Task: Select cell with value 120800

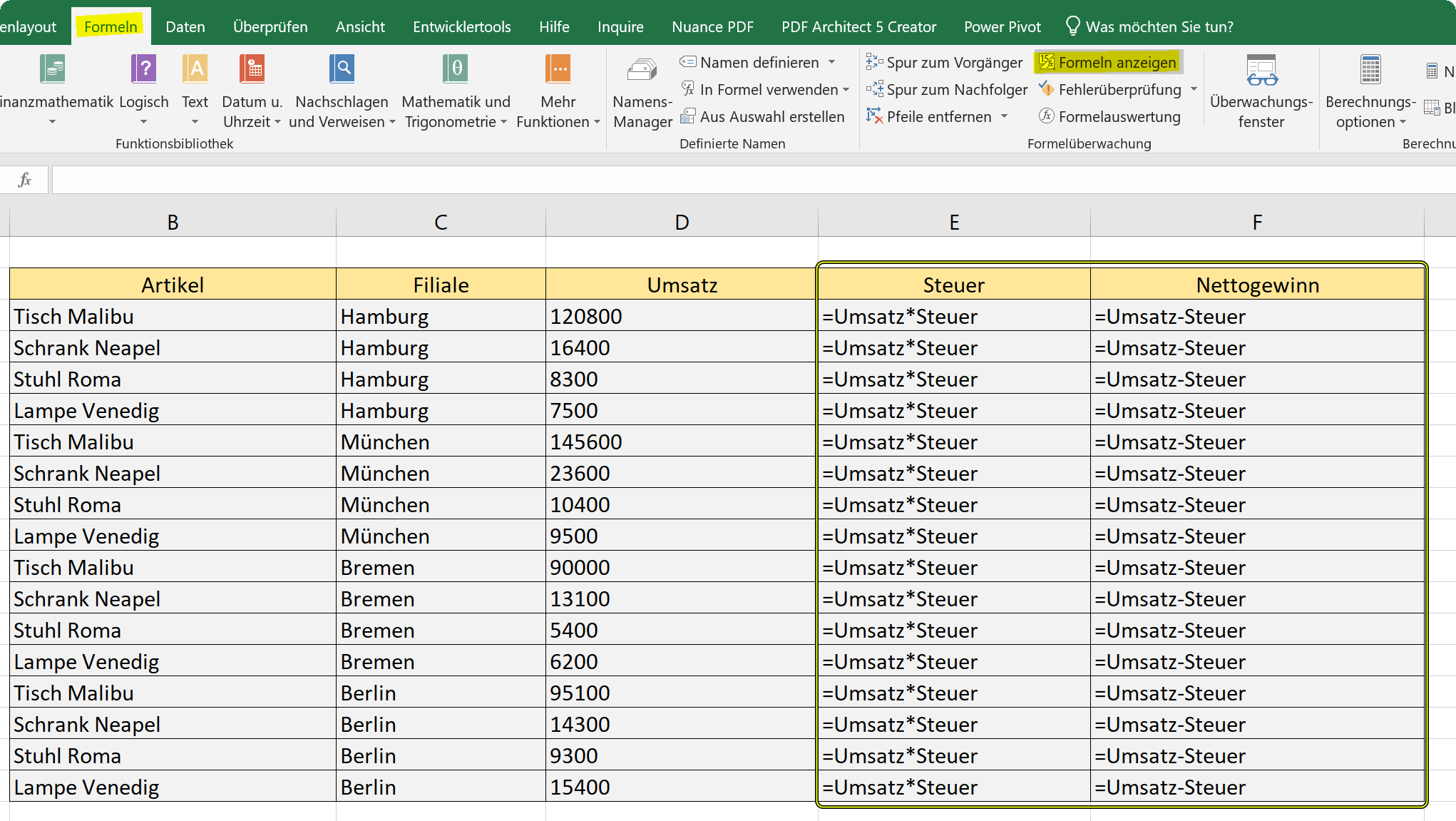Action: tap(682, 316)
